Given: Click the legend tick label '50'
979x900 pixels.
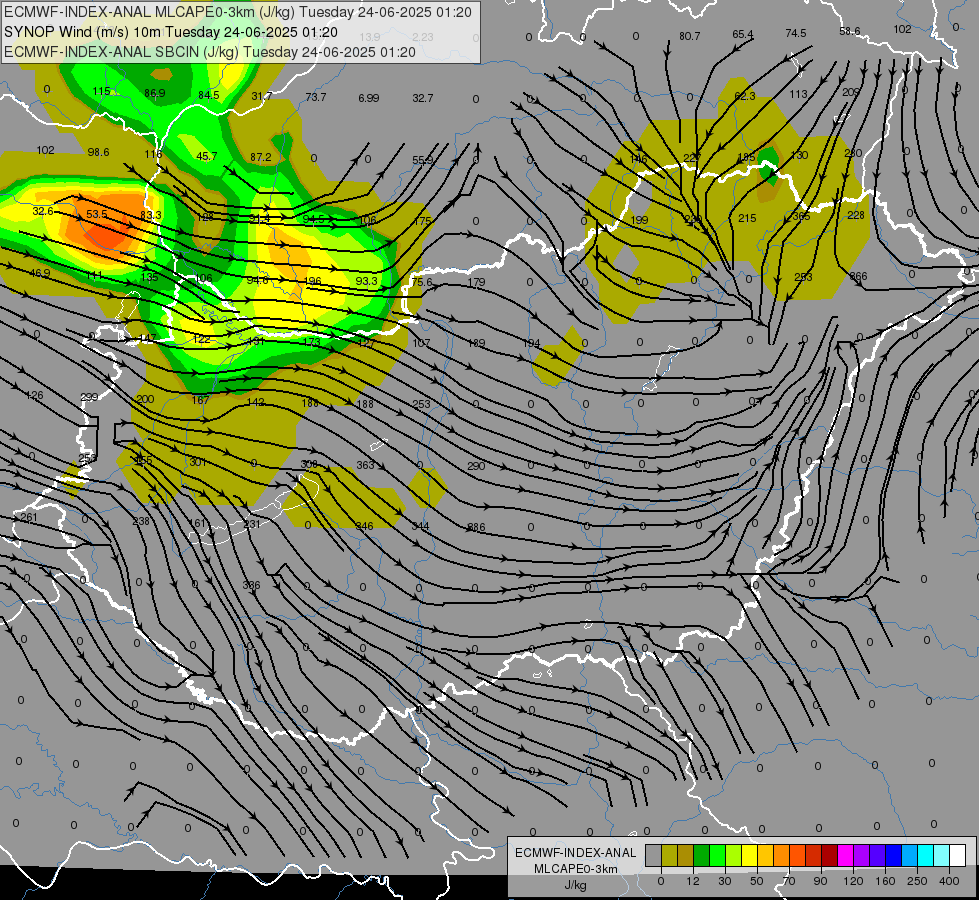Looking at the screenshot, I should click(x=757, y=881).
